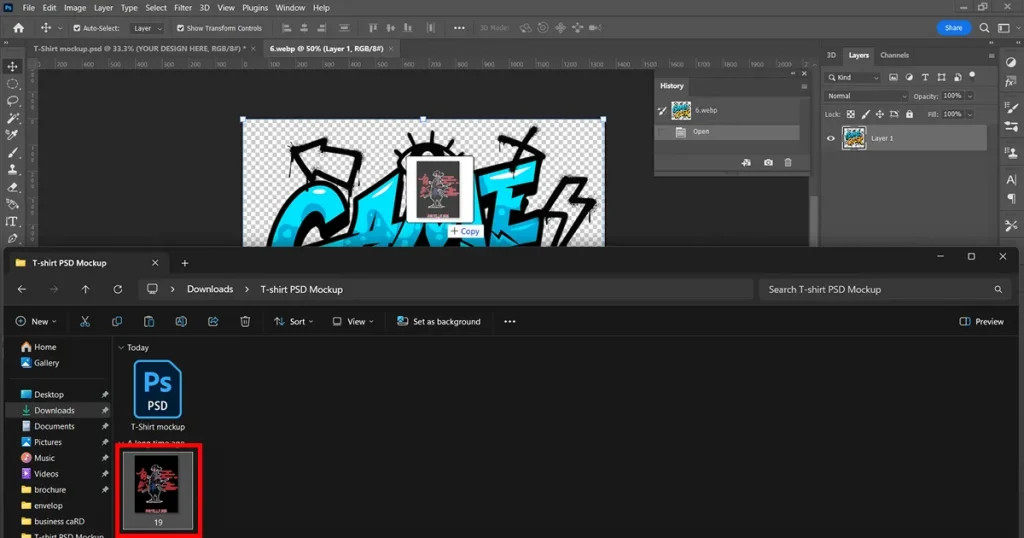The image size is (1024, 538).
Task: Open the Filter menu in Photoshop
Action: [x=183, y=8]
